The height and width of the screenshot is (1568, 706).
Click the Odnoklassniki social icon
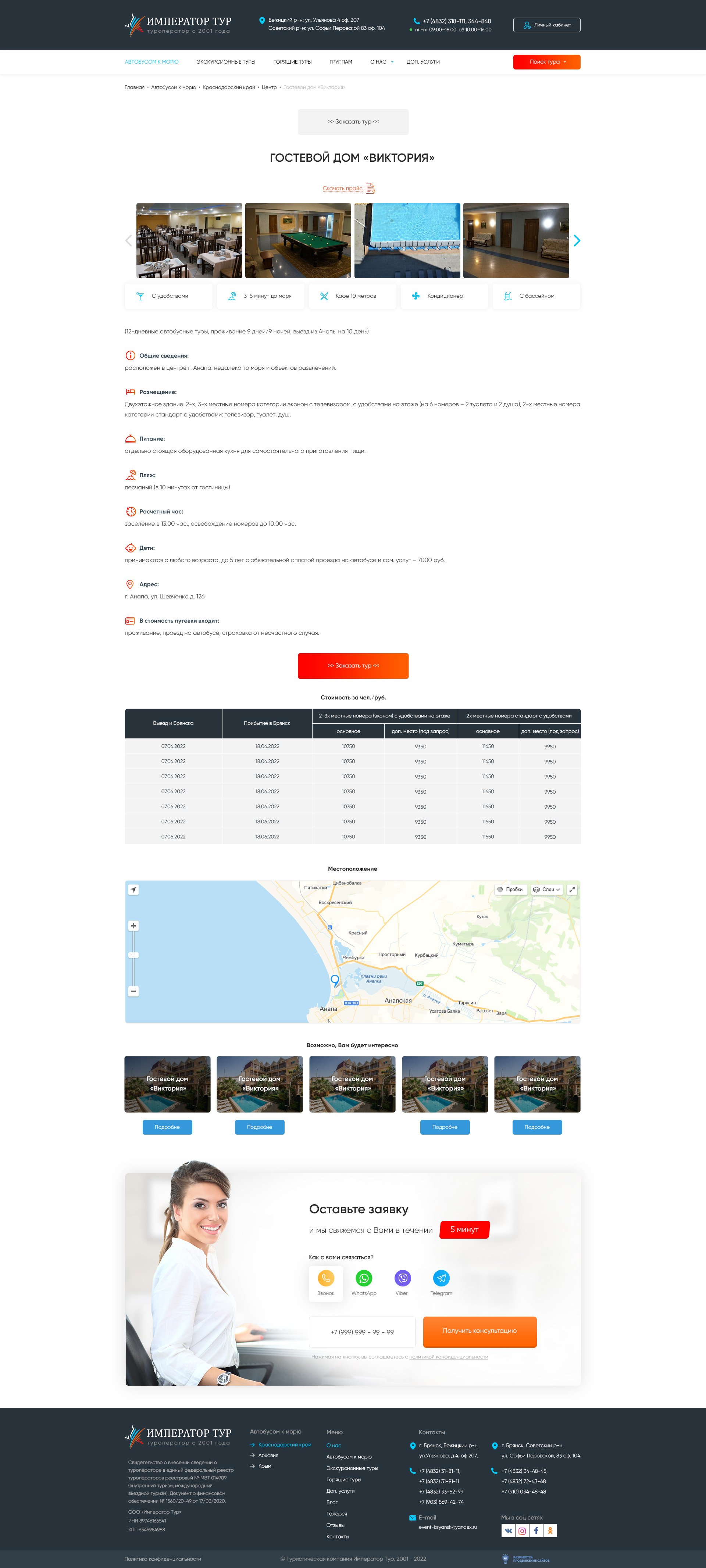550,1530
